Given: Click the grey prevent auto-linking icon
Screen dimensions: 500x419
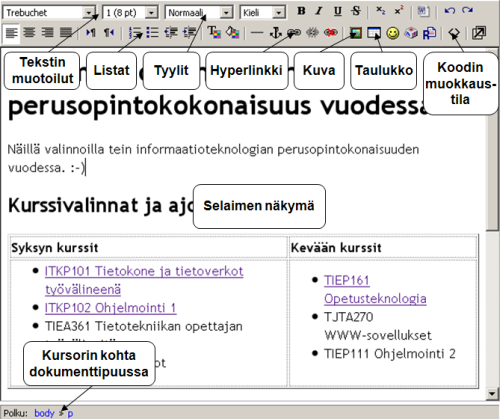Looking at the screenshot, I should (x=312, y=33).
